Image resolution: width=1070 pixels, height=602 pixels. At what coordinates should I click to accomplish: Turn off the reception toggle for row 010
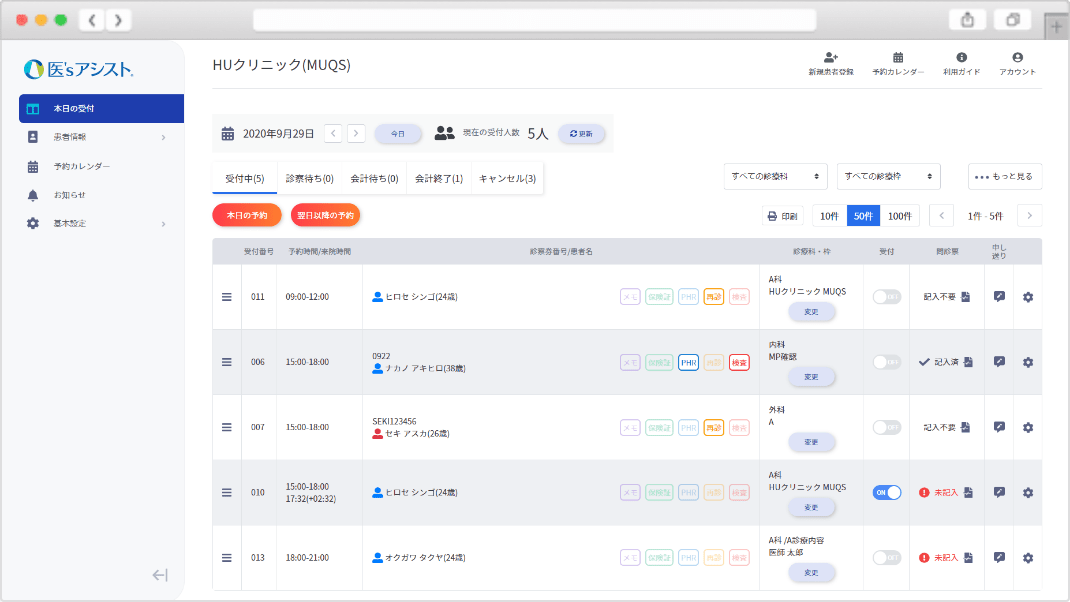(x=887, y=492)
